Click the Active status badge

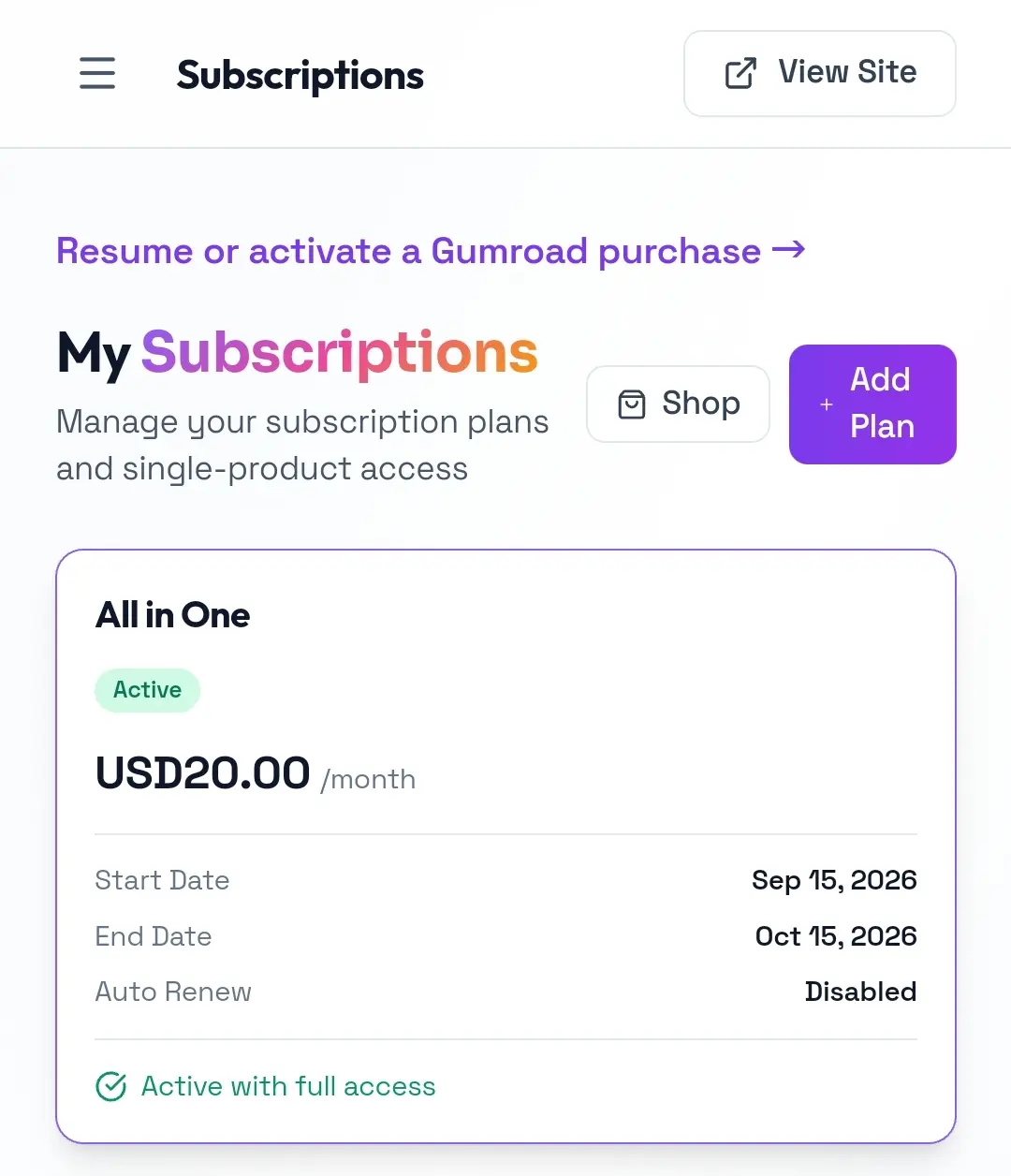tap(147, 690)
